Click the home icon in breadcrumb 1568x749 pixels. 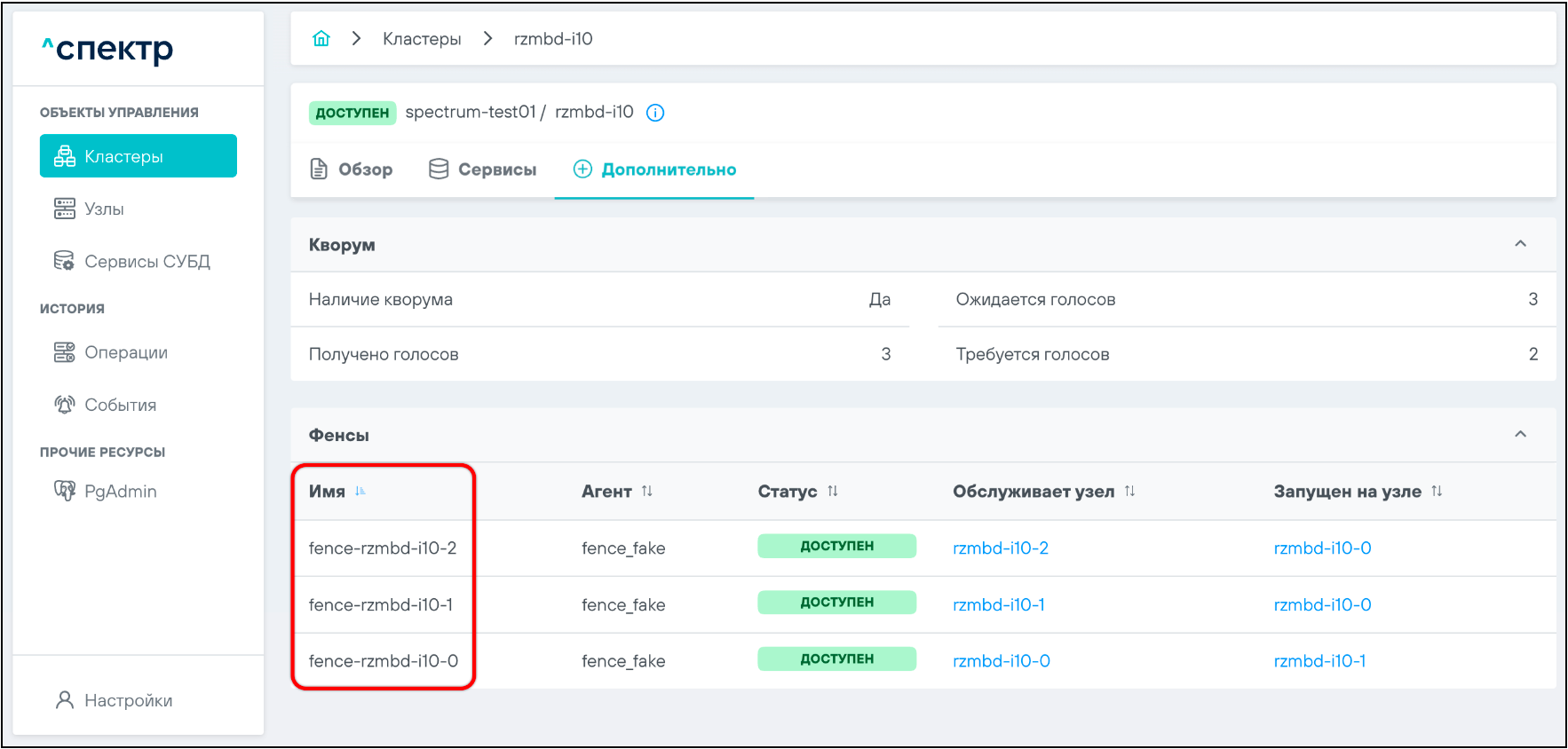tap(321, 38)
